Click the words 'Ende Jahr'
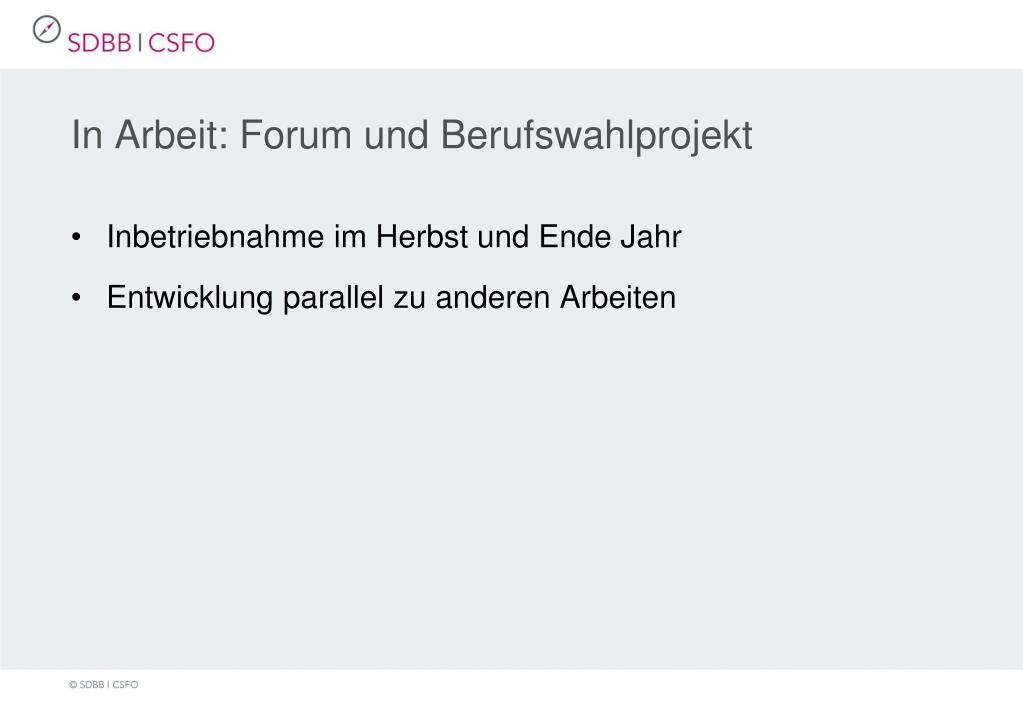 [x=610, y=236]
